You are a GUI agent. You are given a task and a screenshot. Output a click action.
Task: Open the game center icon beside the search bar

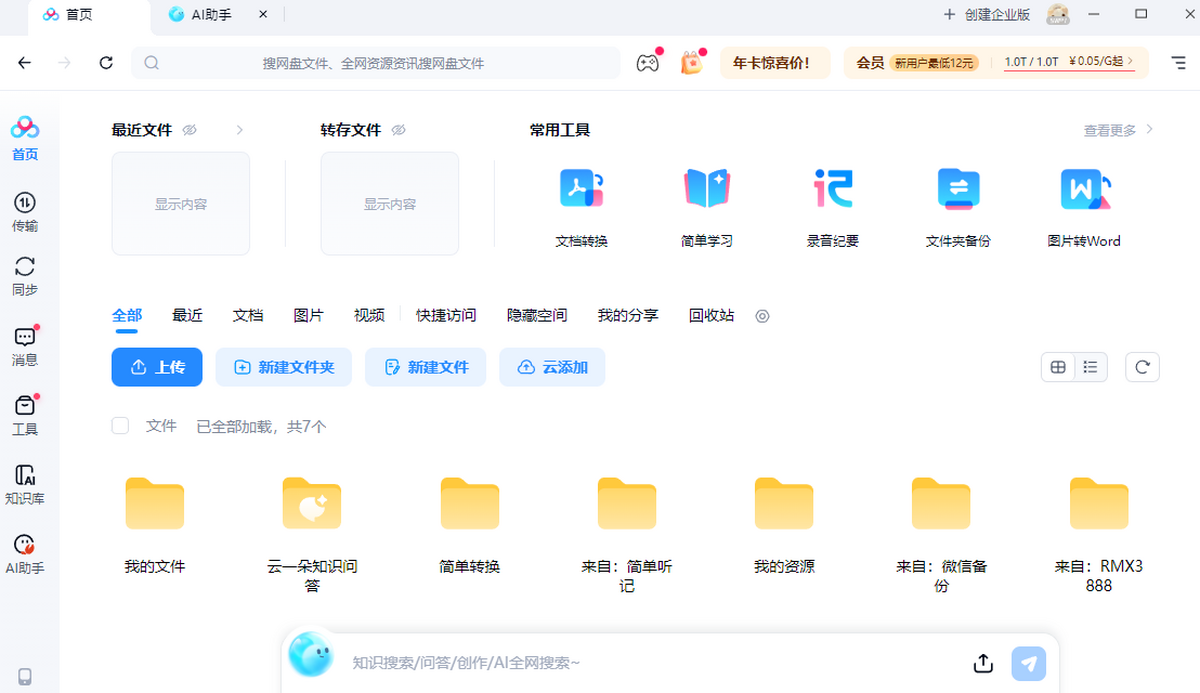pos(648,62)
